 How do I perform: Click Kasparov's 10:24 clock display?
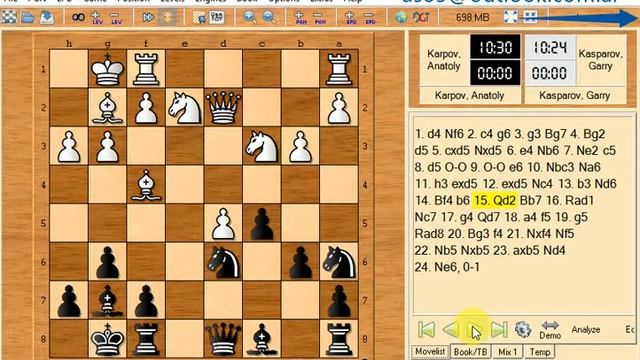(550, 47)
